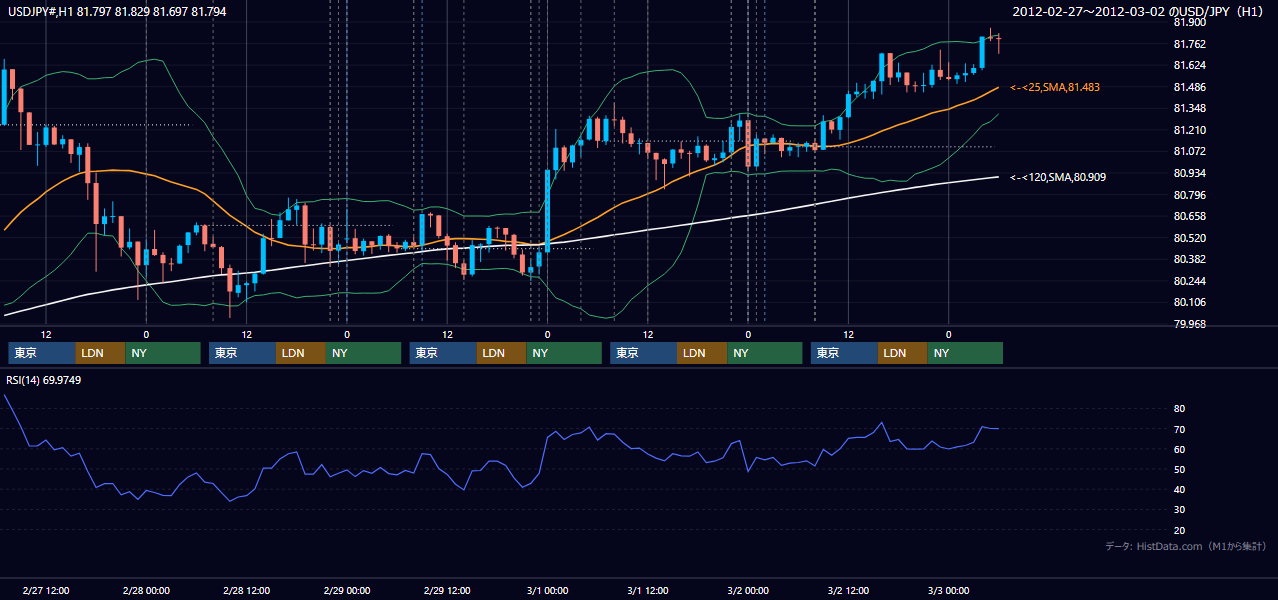This screenshot has height=600, width=1278.
Task: Select the 3/2 12:00 date label
Action: pos(848,590)
